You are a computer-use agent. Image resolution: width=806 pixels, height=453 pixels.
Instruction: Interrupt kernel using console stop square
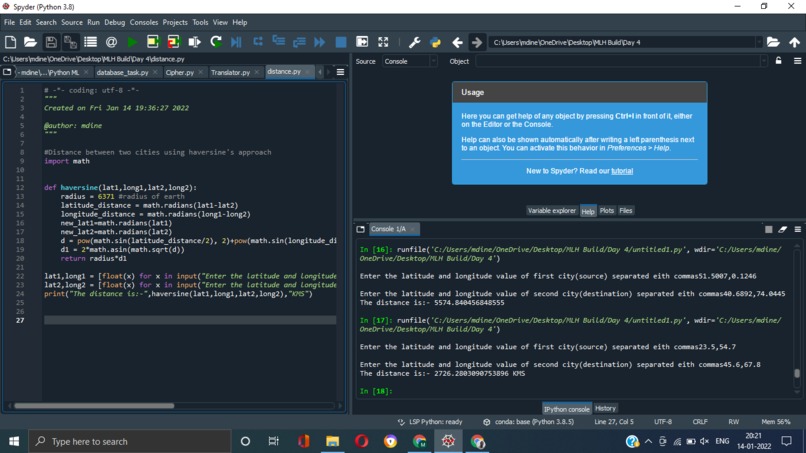pyautogui.click(x=768, y=229)
